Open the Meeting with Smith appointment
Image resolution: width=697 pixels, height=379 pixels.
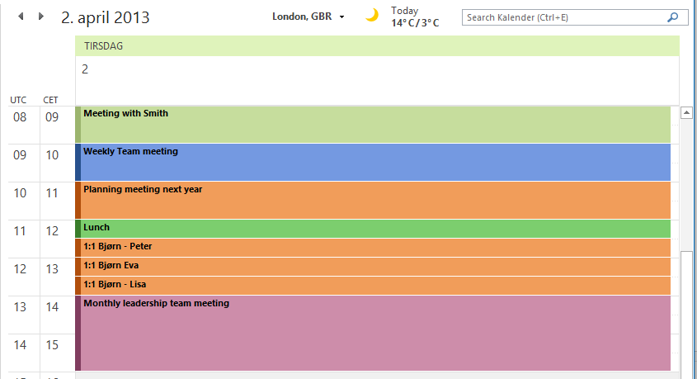click(x=373, y=125)
